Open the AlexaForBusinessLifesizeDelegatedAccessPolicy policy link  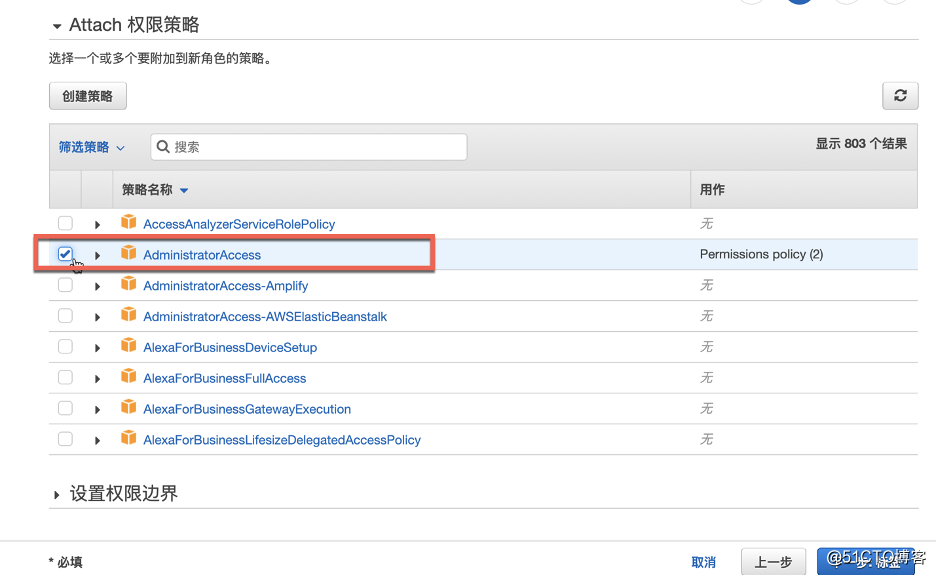[x=282, y=440]
